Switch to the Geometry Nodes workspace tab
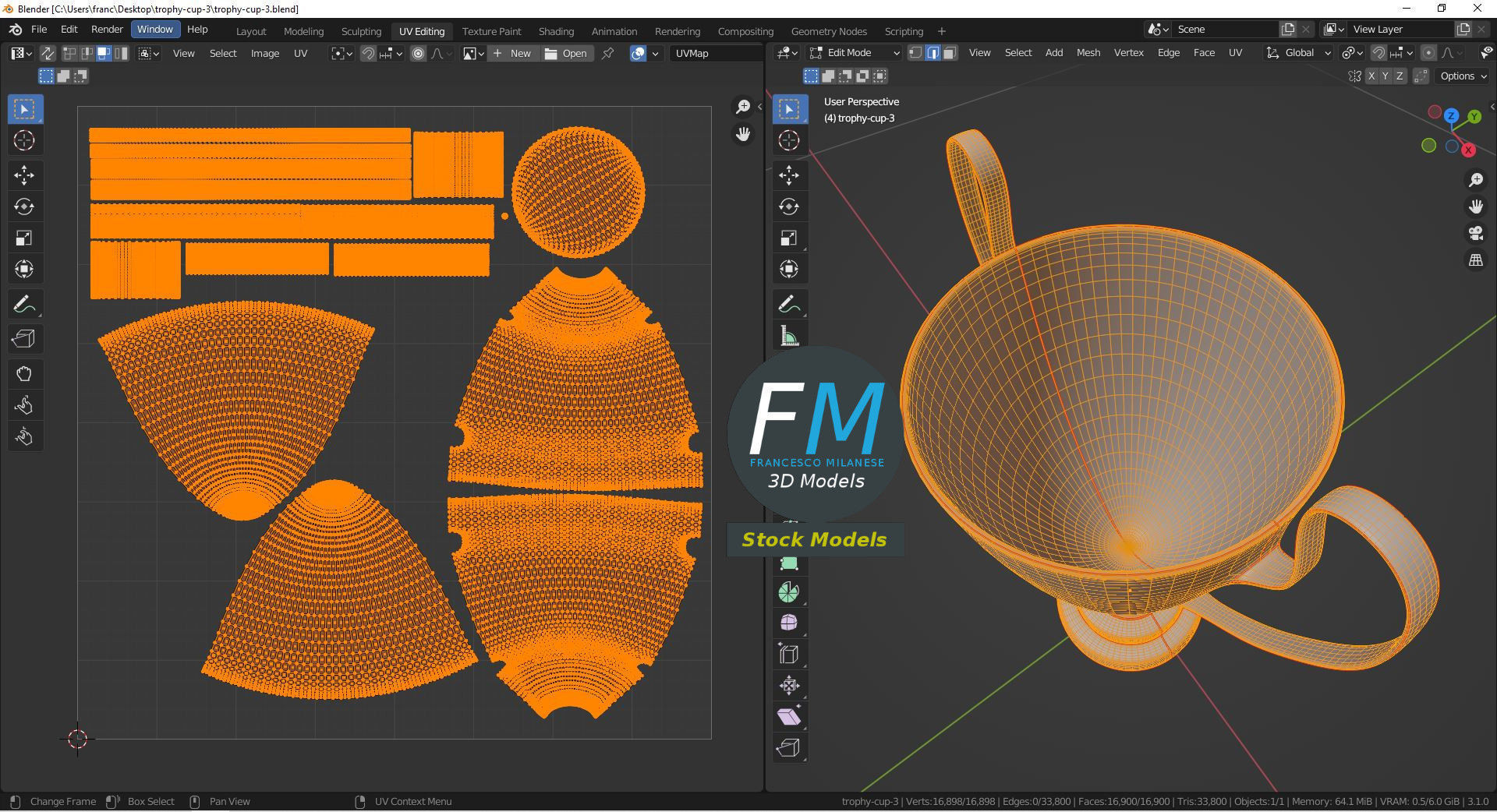The width and height of the screenshot is (1497, 812). coord(829,31)
